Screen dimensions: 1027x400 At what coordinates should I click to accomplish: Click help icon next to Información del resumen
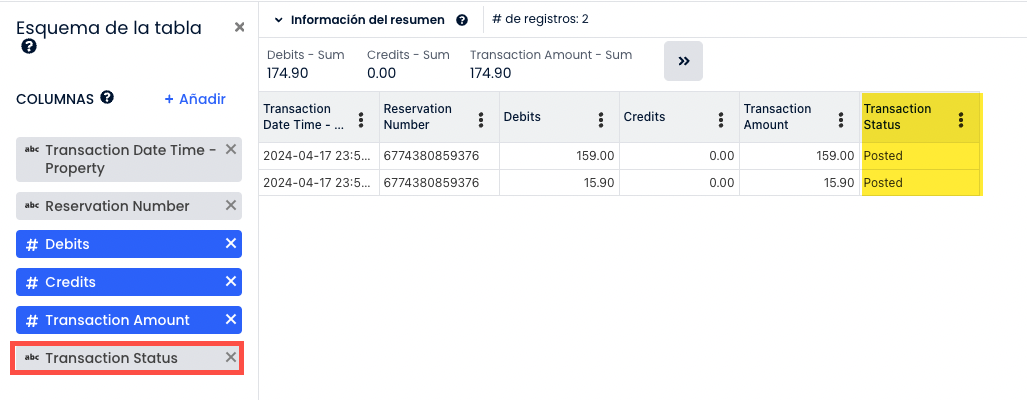462,20
